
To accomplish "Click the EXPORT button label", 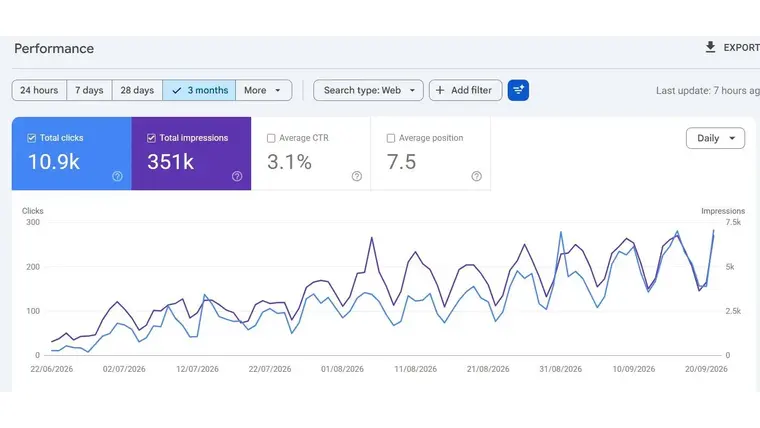I will pos(741,48).
